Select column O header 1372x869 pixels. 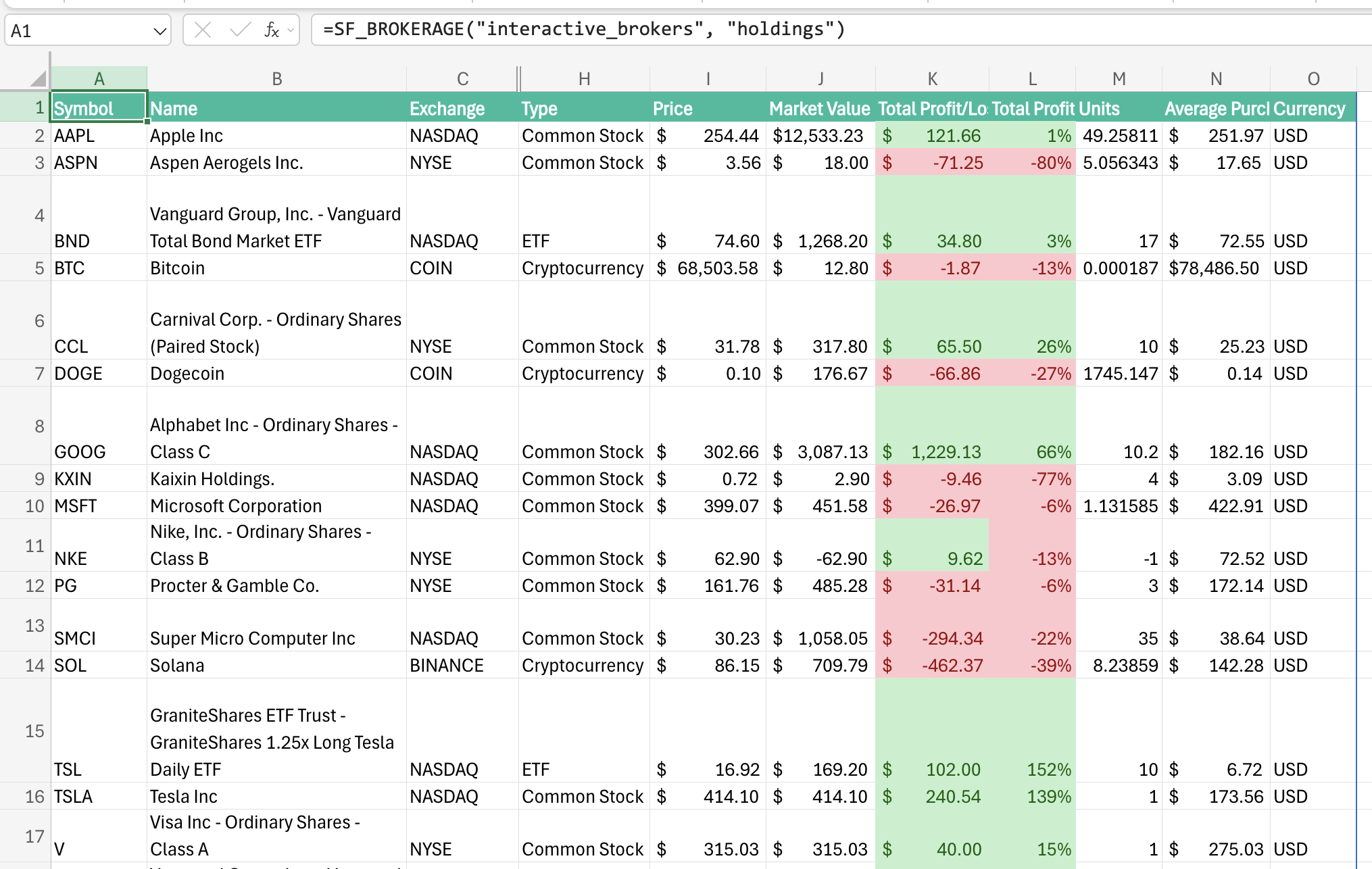click(1314, 79)
